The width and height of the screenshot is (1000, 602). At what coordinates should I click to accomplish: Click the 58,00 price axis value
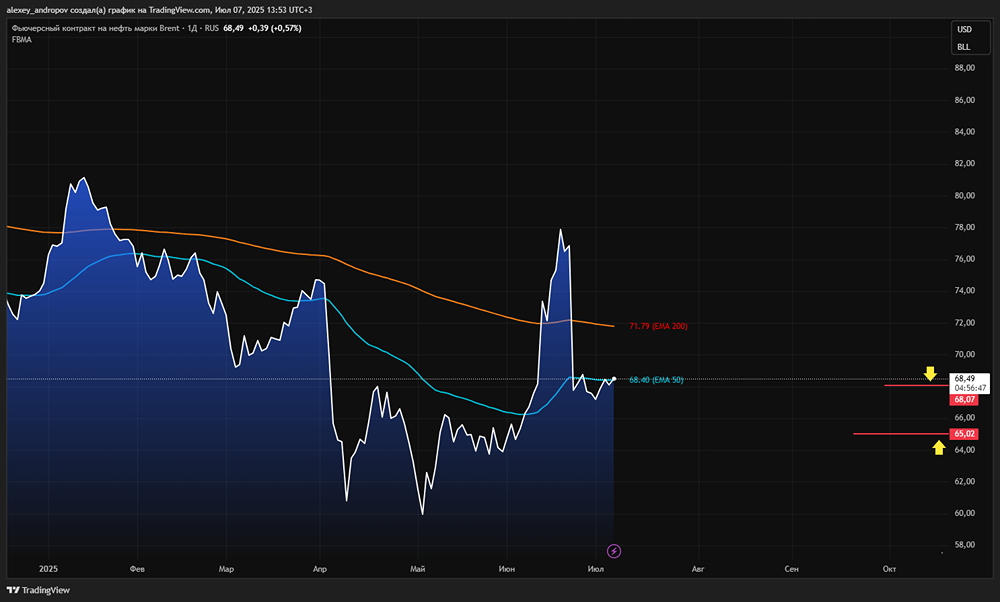(x=964, y=545)
